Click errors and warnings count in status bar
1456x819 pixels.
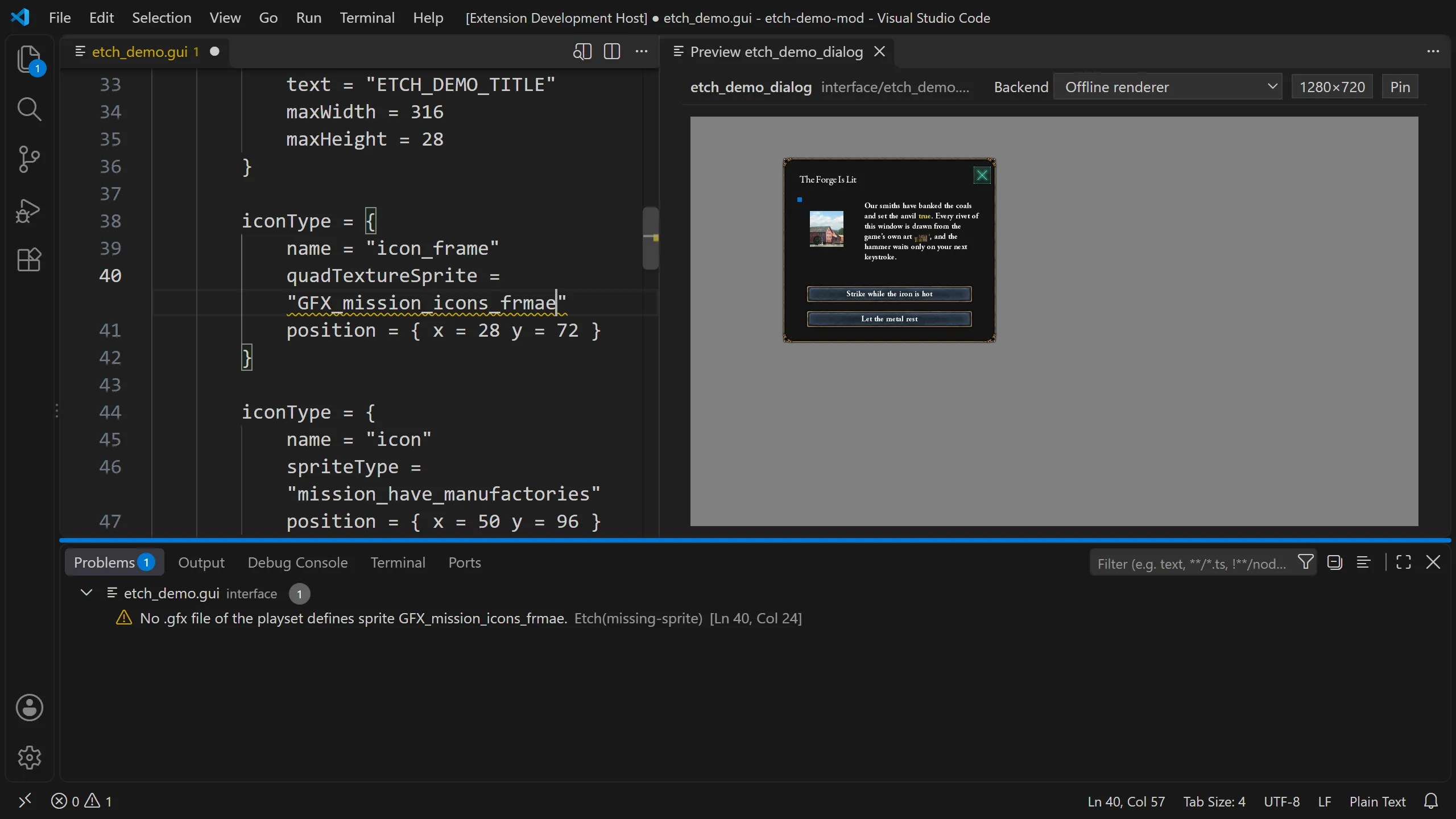[x=82, y=801]
